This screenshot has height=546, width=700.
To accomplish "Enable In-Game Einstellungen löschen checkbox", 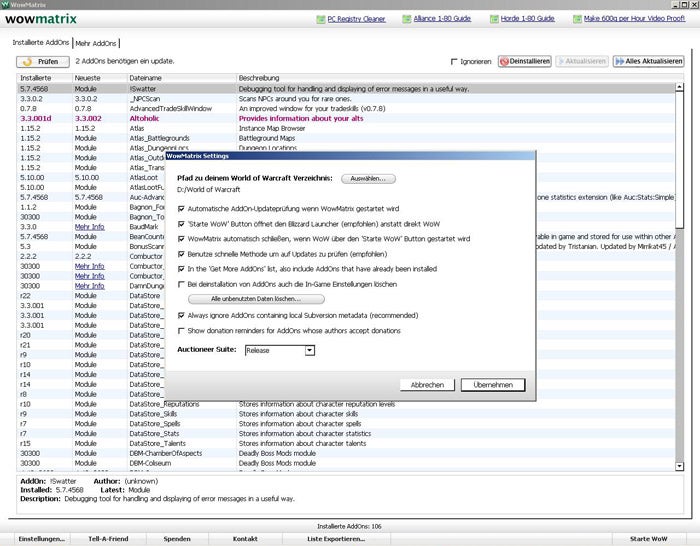I will [181, 284].
